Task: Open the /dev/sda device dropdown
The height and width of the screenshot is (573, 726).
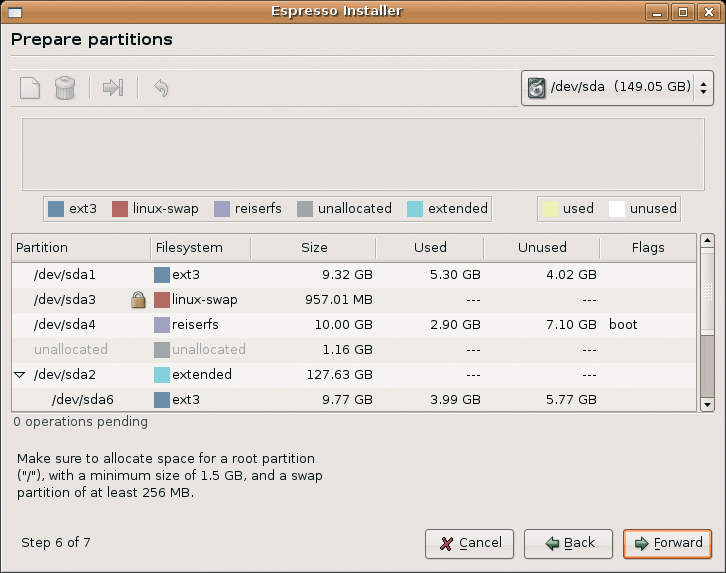Action: pyautogui.click(x=617, y=87)
